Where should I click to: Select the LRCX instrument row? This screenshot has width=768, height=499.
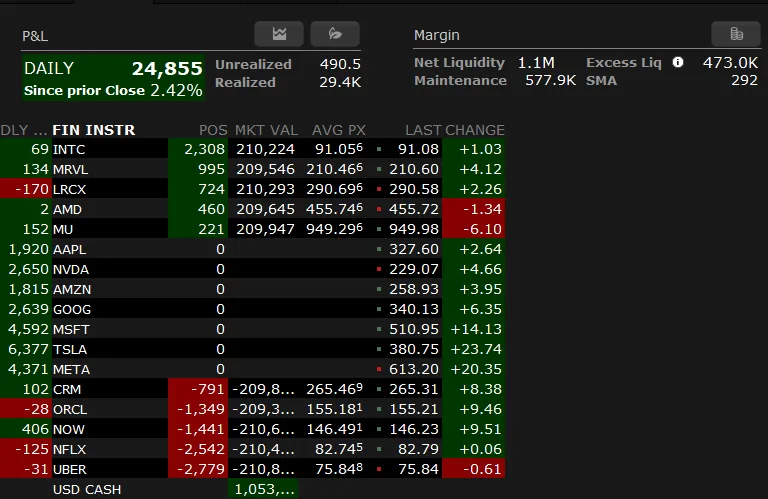tap(252, 189)
